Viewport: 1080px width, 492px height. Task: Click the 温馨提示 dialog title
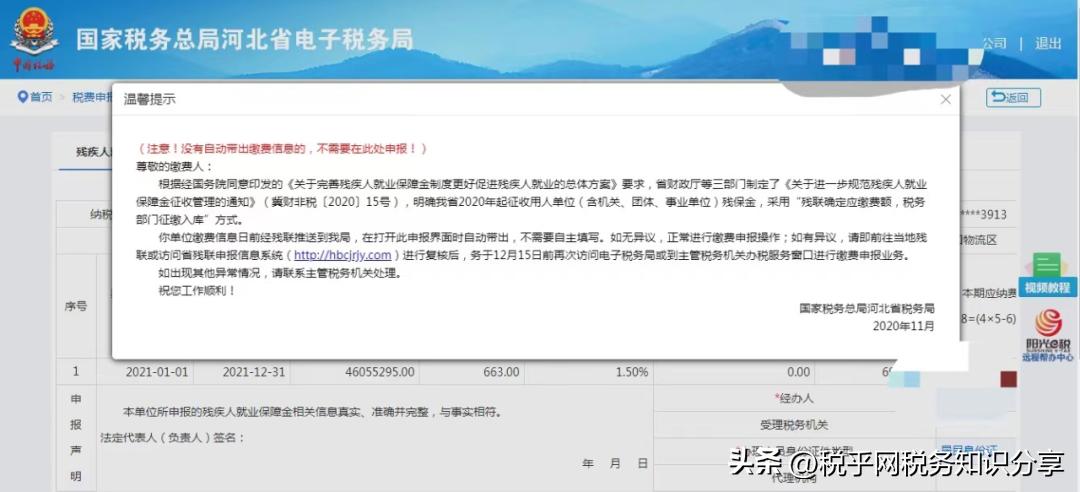pyautogui.click(x=149, y=99)
